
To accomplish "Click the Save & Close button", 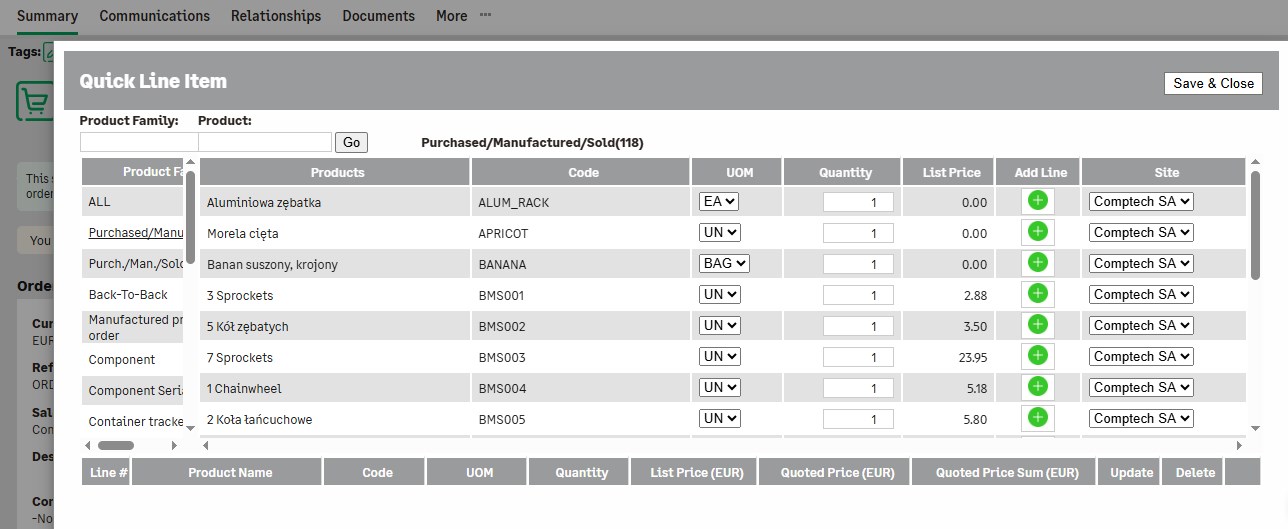I will coord(1213,83).
